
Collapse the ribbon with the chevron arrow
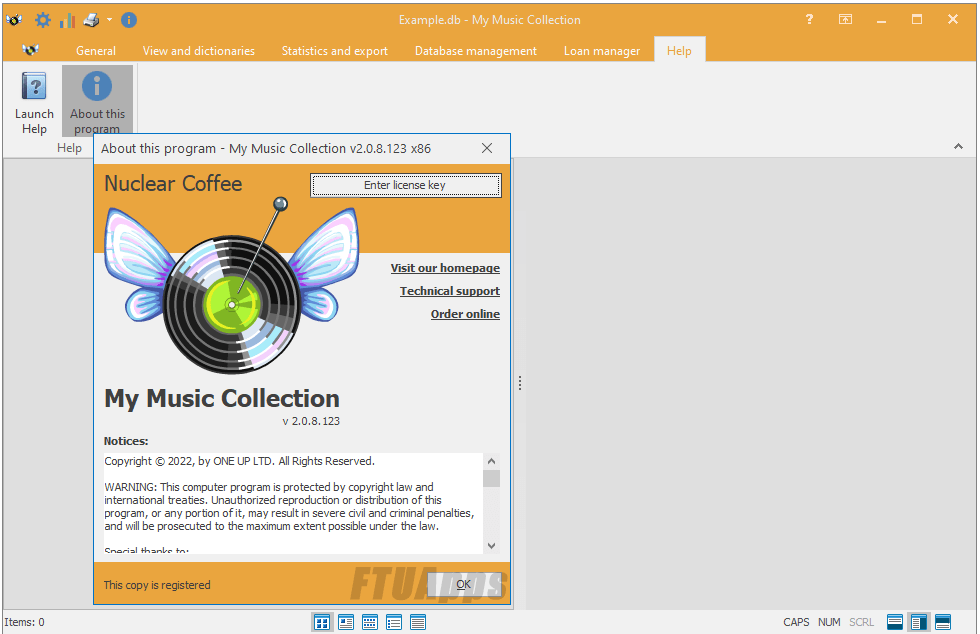click(958, 146)
